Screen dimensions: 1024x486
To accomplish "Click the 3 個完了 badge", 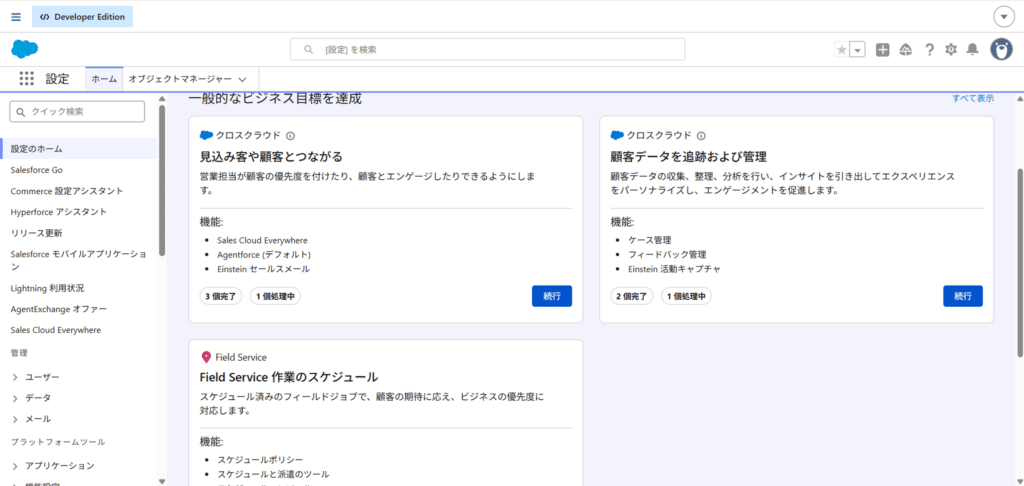I will coord(221,296).
